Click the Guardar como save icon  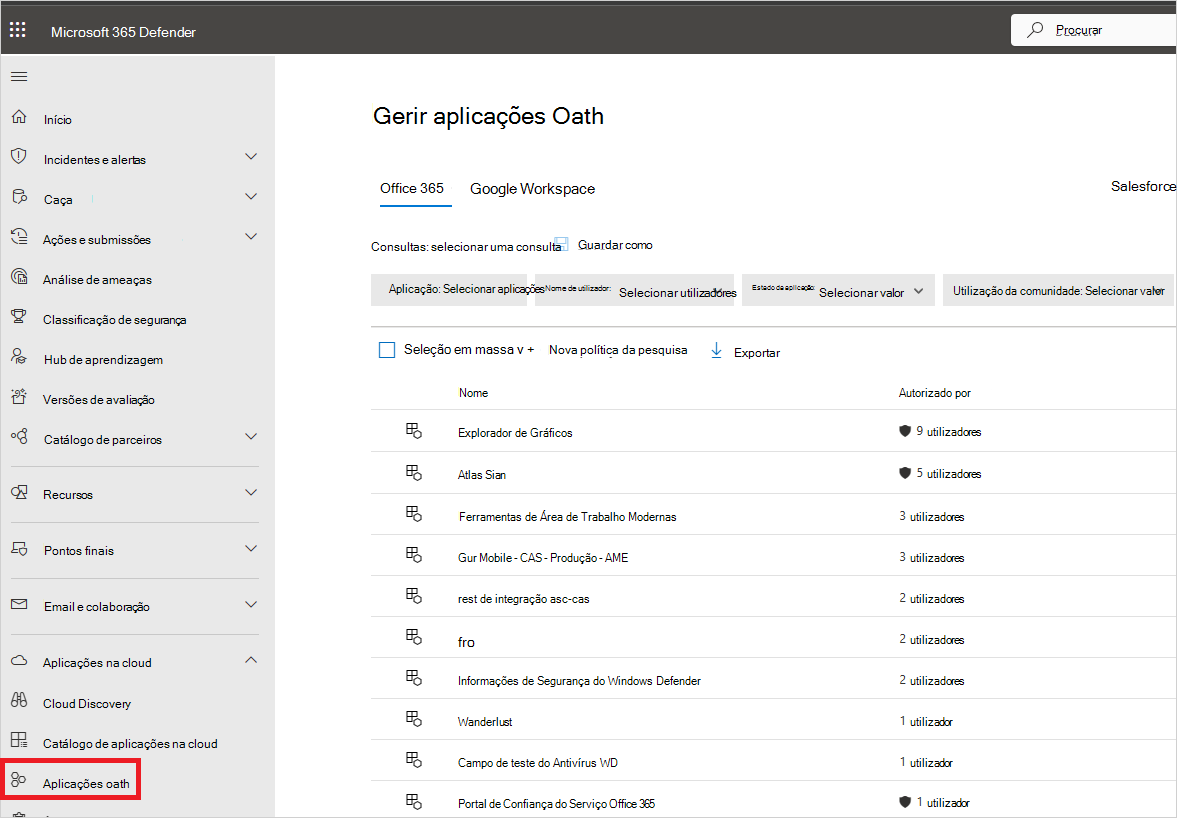561,244
